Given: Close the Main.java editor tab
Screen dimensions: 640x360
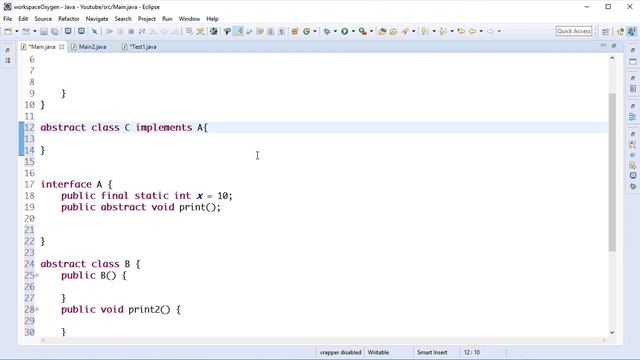Looking at the screenshot, I should coord(62,47).
